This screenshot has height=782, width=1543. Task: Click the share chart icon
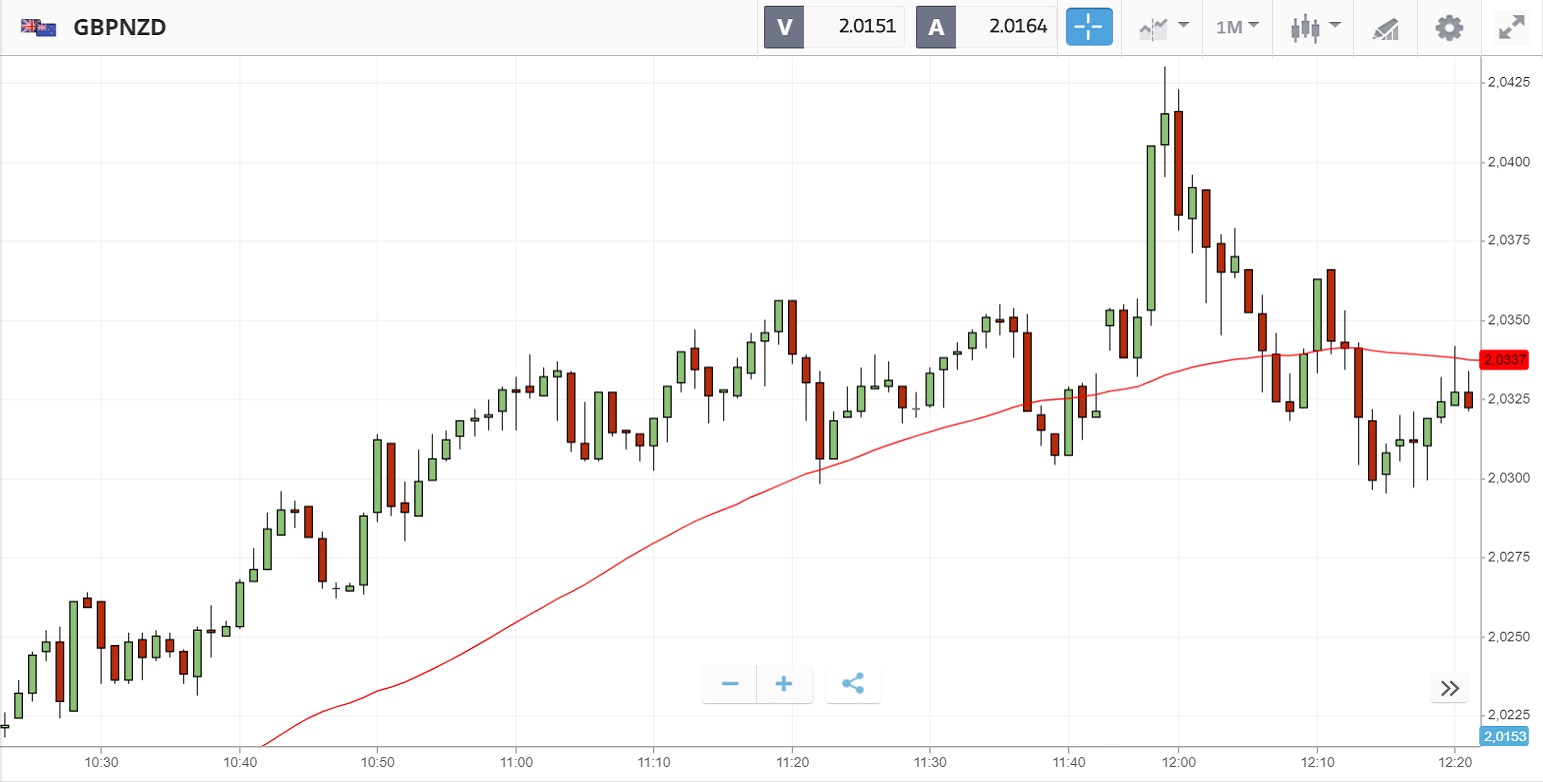(853, 684)
